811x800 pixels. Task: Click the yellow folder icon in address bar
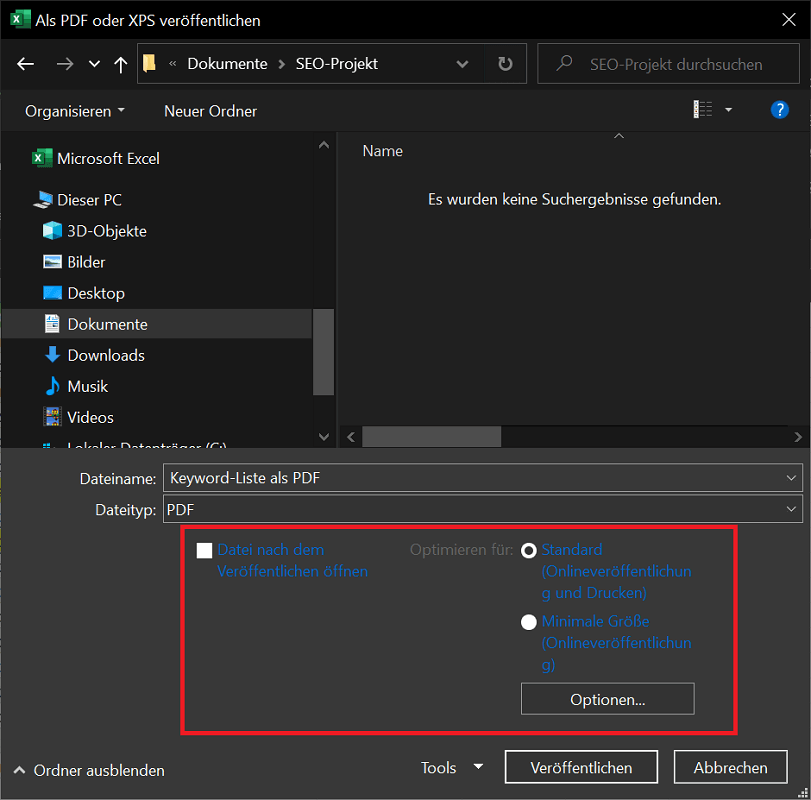[x=149, y=63]
